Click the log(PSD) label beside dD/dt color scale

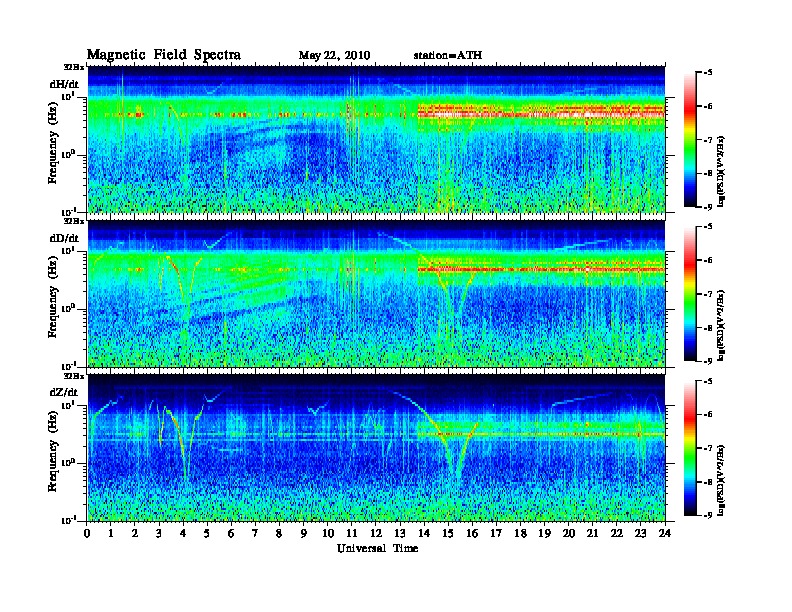coord(721,325)
